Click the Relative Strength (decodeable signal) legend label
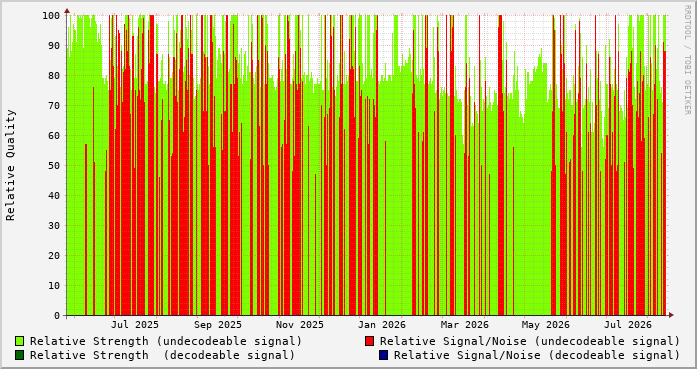 [x=162, y=355]
